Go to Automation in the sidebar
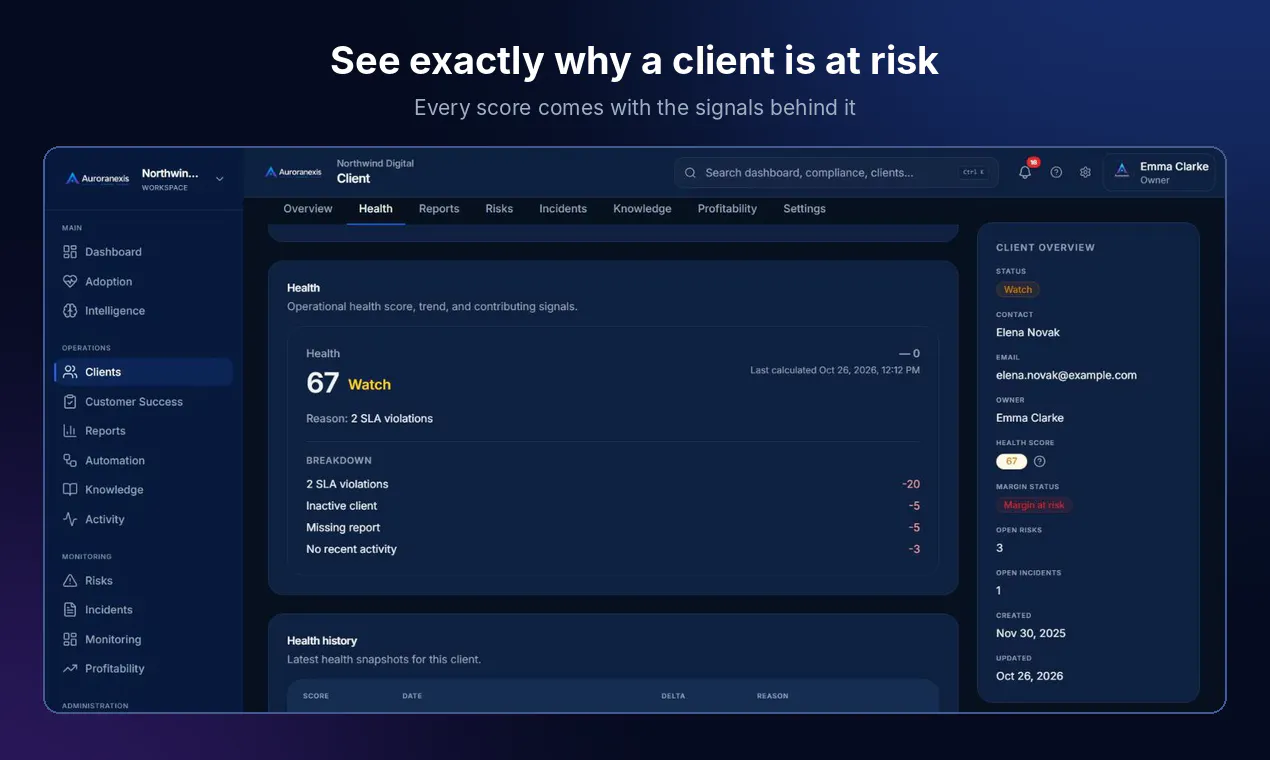 [143, 461]
